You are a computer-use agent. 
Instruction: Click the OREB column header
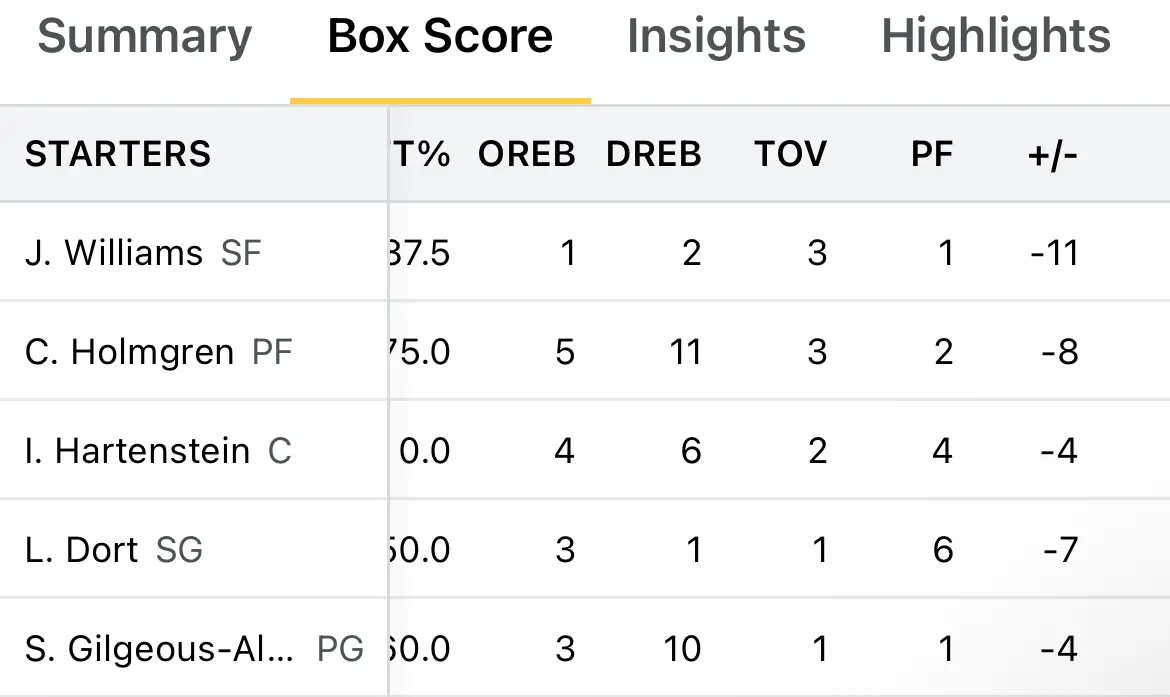tap(527, 154)
